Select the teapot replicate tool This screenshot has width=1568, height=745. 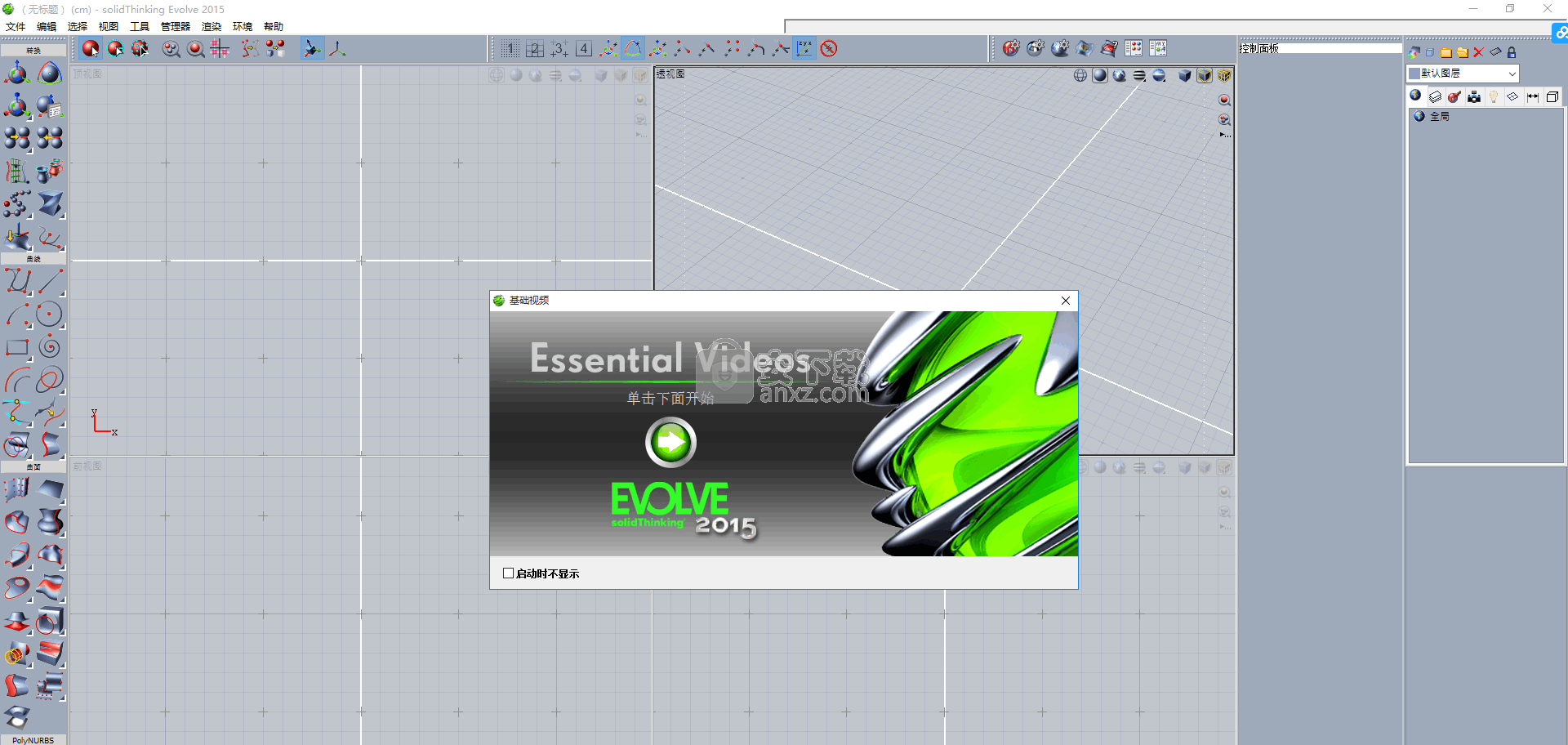coord(50,172)
